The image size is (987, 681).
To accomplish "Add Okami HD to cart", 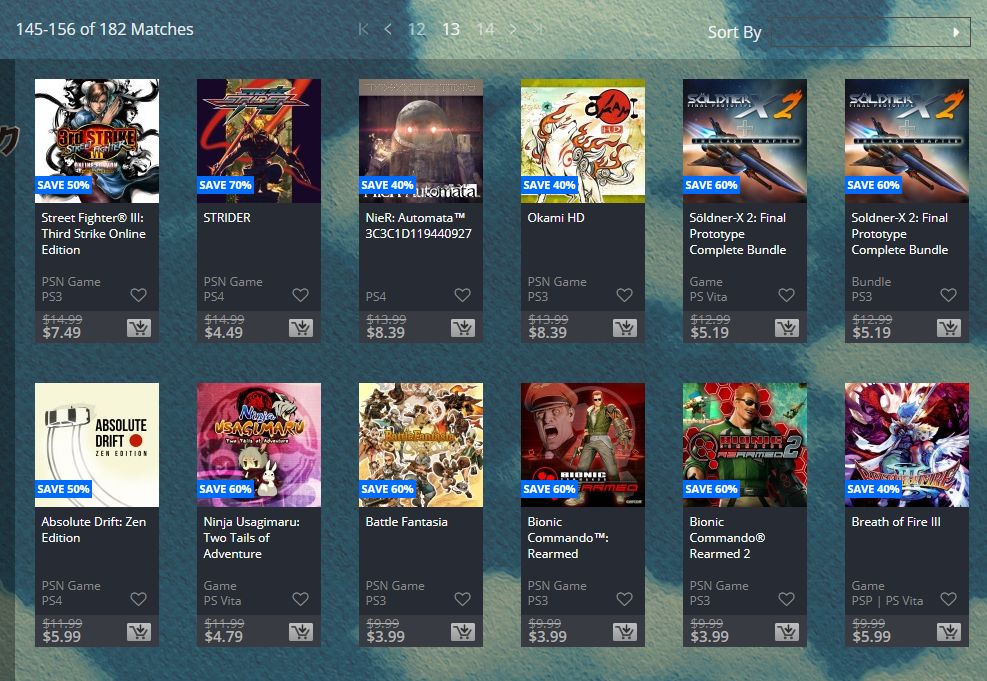I will pyautogui.click(x=625, y=327).
